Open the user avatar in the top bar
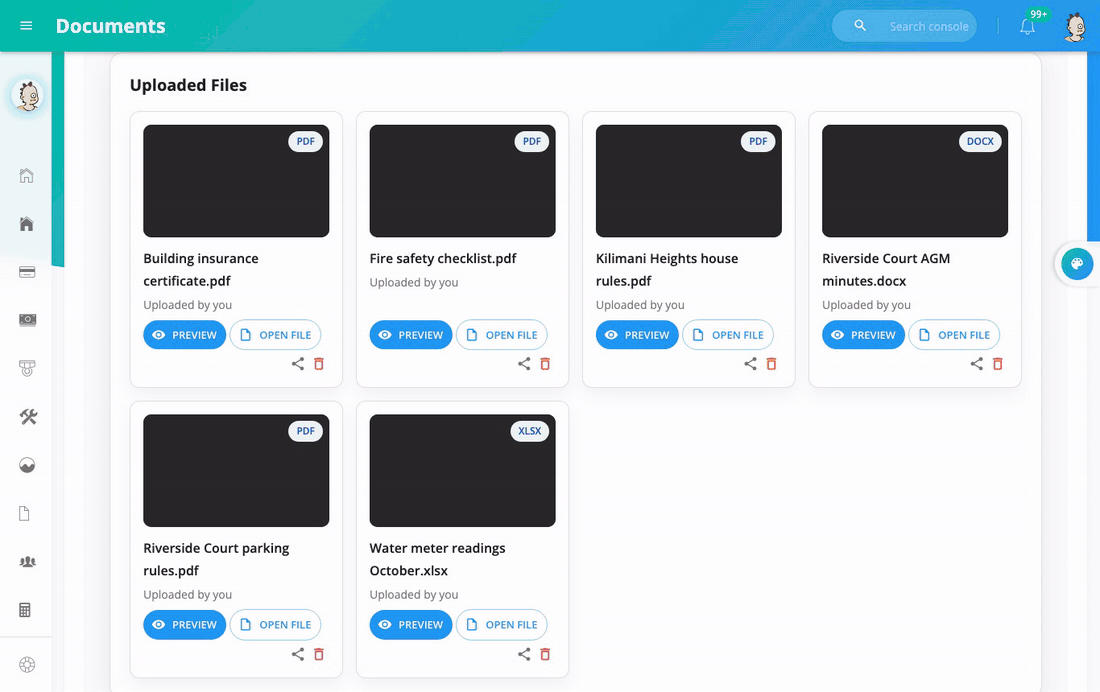 1075,27
